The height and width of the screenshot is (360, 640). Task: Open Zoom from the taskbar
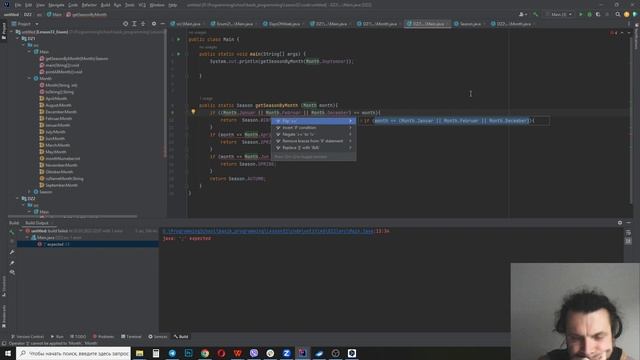click(x=287, y=353)
